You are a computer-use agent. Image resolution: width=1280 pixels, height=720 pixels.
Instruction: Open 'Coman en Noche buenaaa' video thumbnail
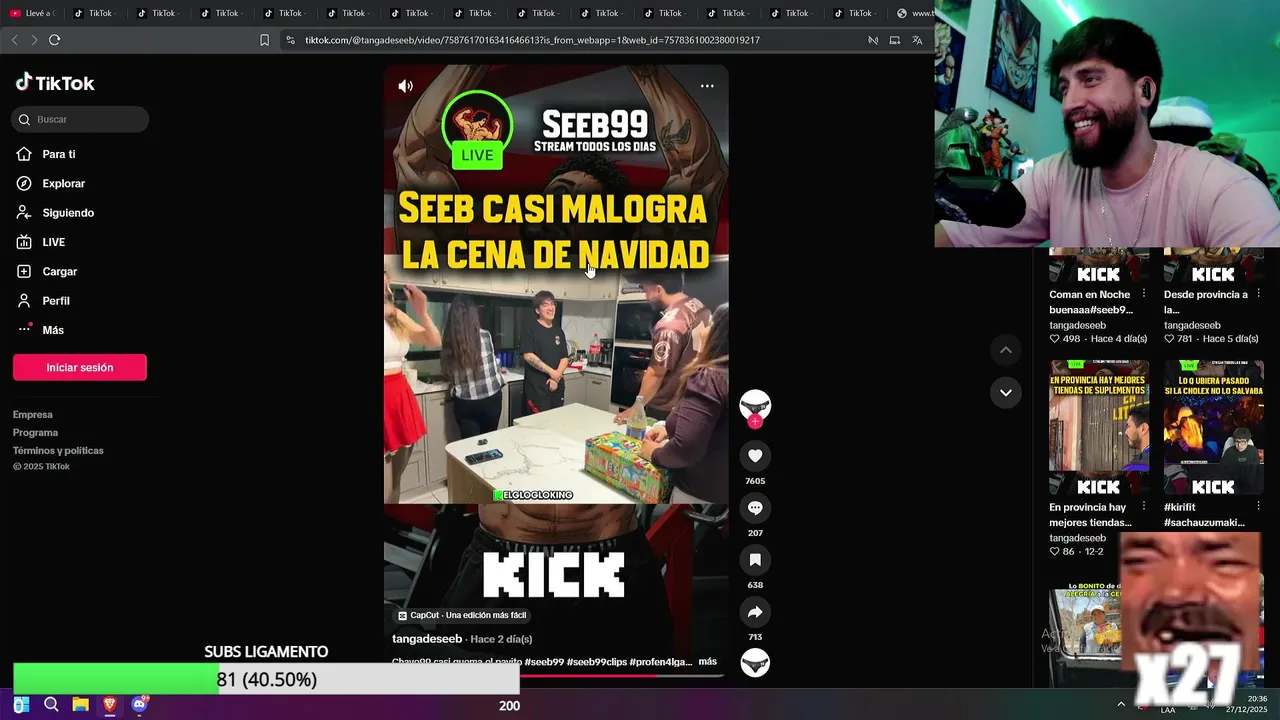(x=1099, y=266)
